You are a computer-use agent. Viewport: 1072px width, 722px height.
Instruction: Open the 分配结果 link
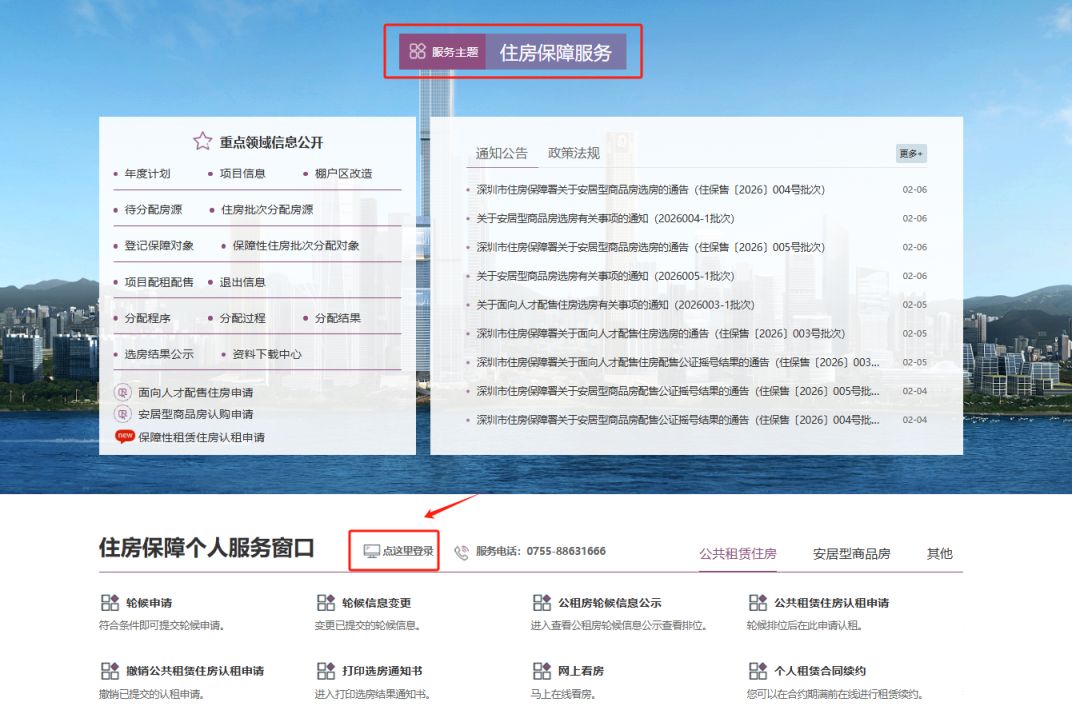337,318
